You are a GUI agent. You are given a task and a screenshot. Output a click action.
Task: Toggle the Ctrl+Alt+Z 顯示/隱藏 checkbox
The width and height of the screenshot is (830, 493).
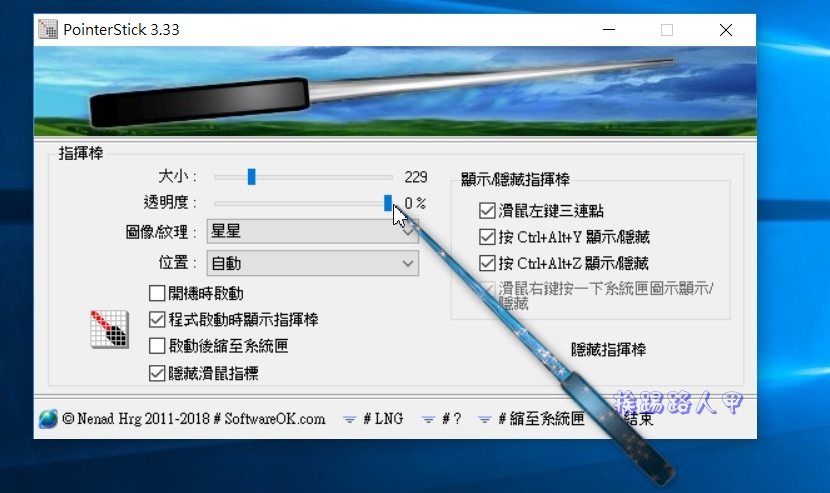tap(487, 263)
